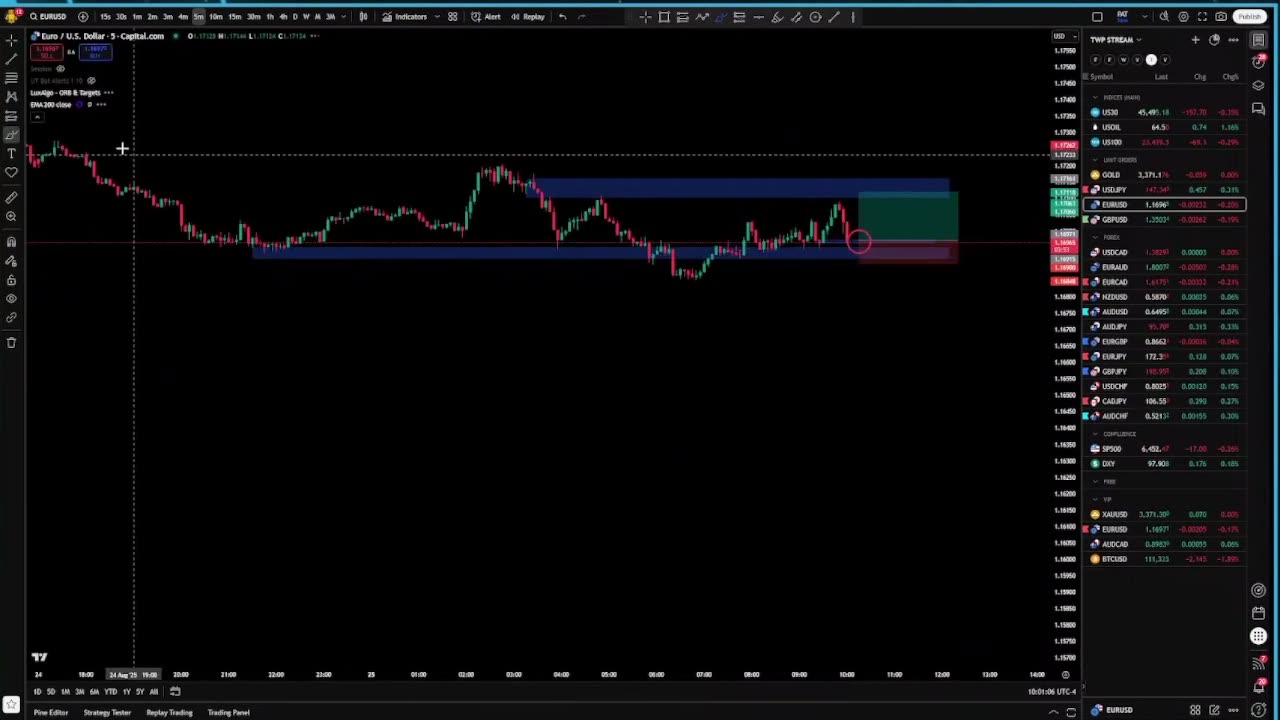Image resolution: width=1280 pixels, height=720 pixels.
Task: Open the Strategy Tester tab
Action: pyautogui.click(x=107, y=713)
